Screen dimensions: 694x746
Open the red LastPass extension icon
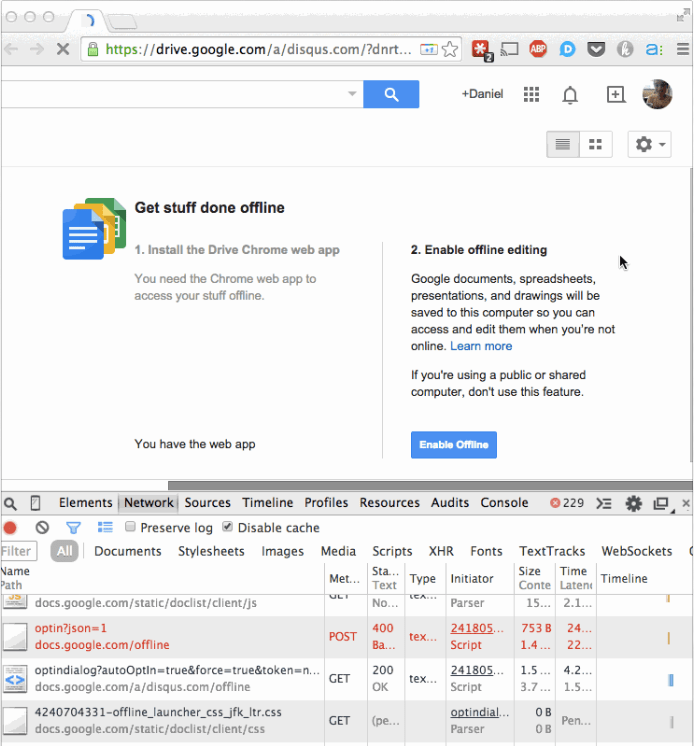pyautogui.click(x=481, y=50)
